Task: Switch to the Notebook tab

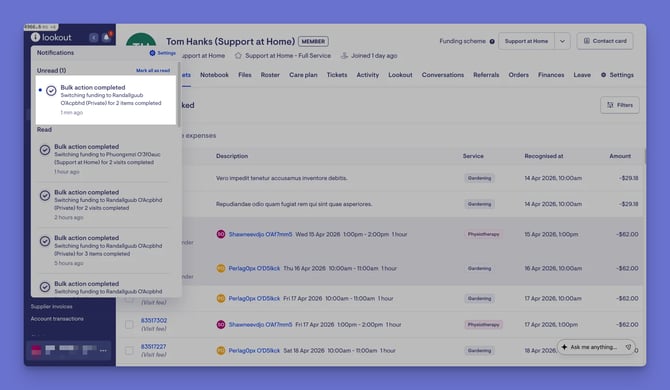Action: (x=214, y=75)
